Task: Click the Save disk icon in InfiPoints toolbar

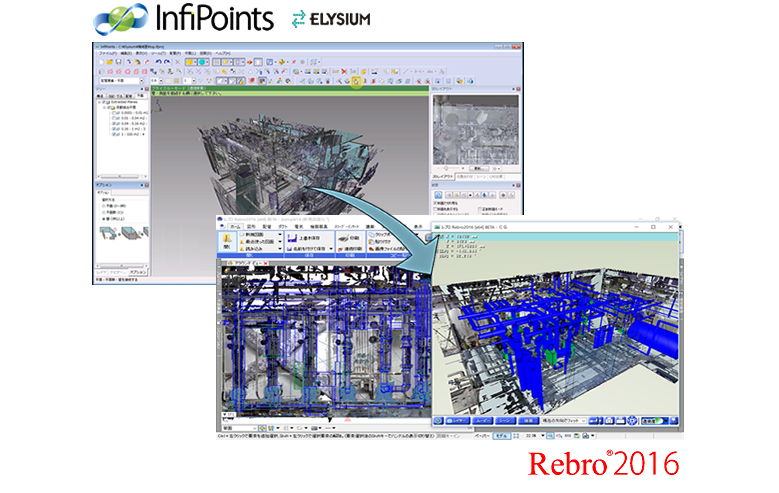Action: pyautogui.click(x=118, y=62)
